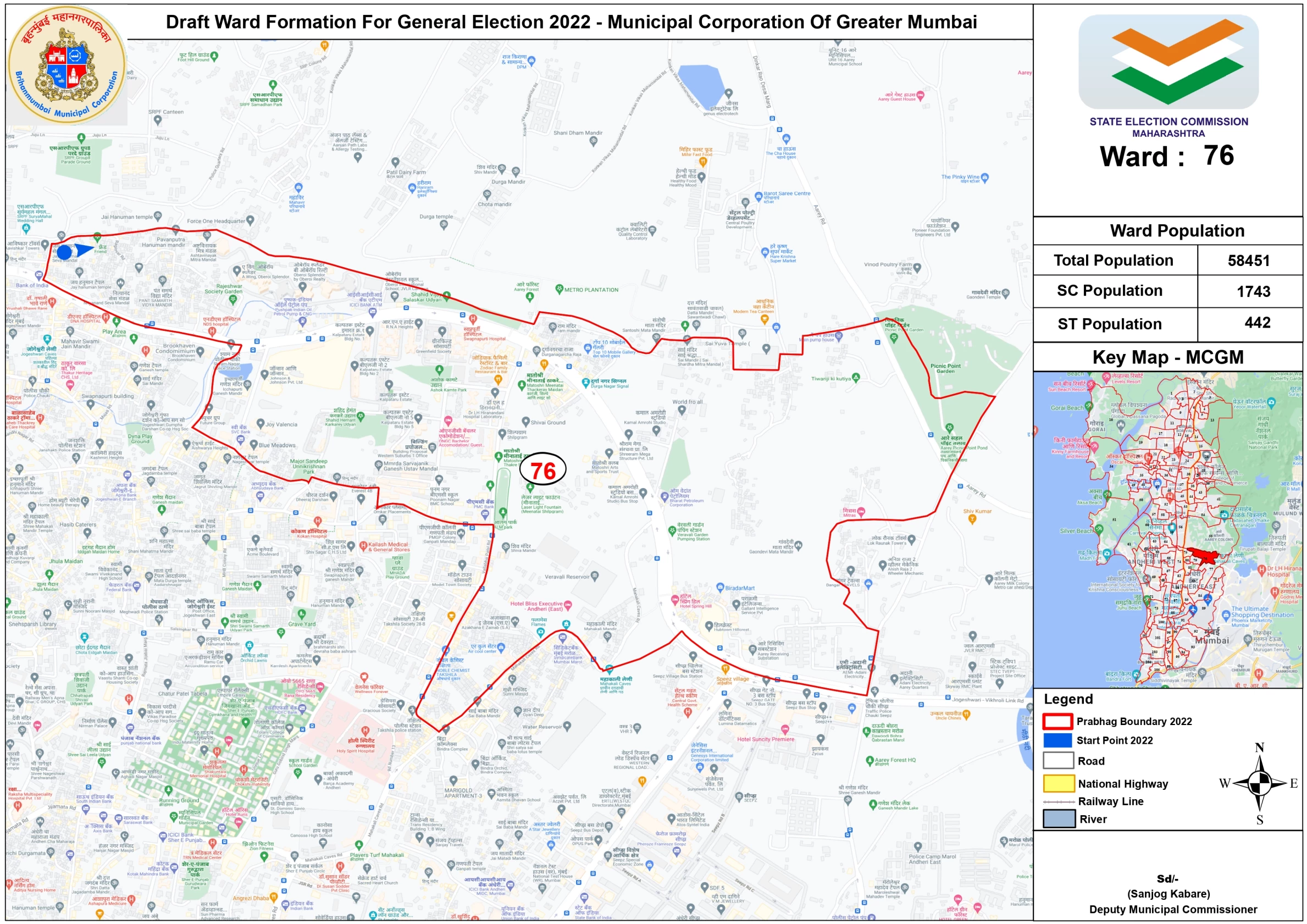Click the Hotel Bliss Executive pink pin
Viewport: 1307px width, 924px height.
tap(568, 606)
